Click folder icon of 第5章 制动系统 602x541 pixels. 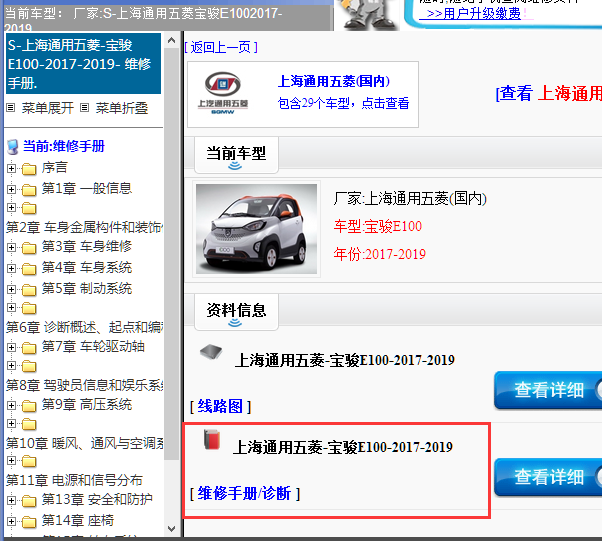(29, 290)
